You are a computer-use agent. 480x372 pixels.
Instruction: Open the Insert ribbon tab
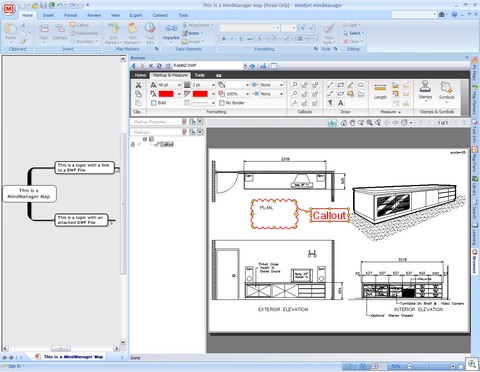(48, 15)
